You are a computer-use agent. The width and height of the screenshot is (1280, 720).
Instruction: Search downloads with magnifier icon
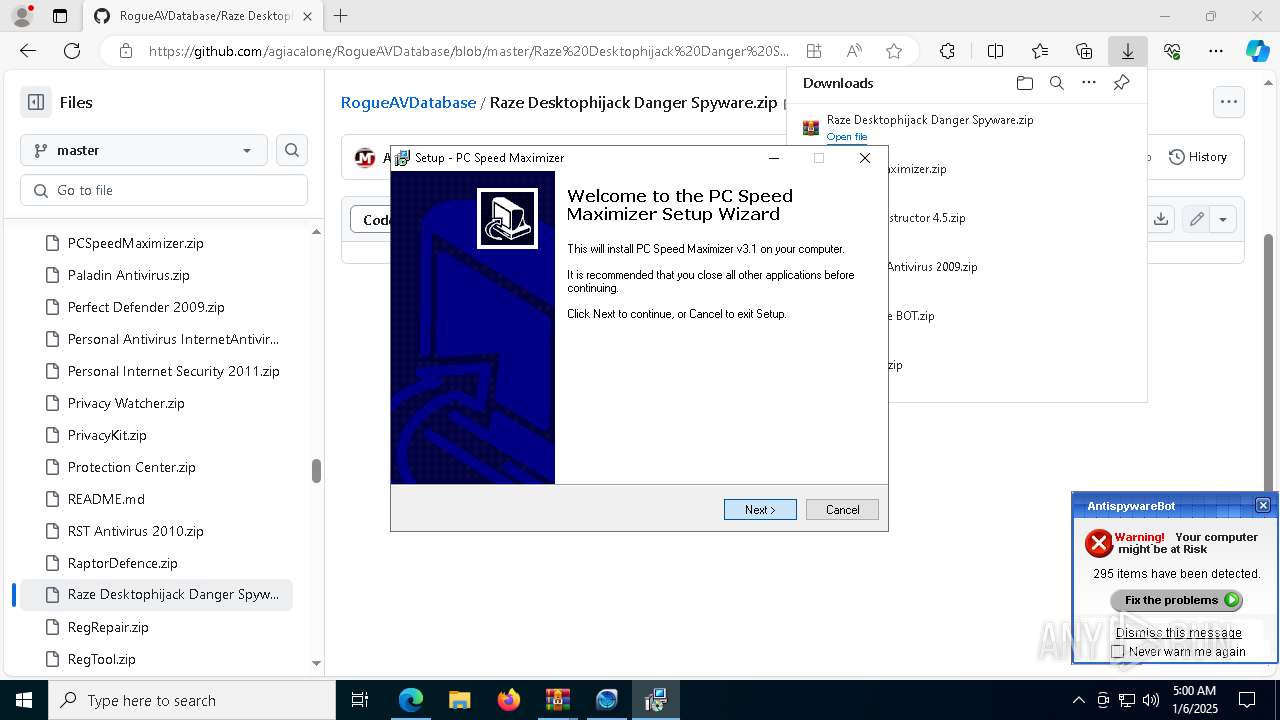tap(1056, 83)
